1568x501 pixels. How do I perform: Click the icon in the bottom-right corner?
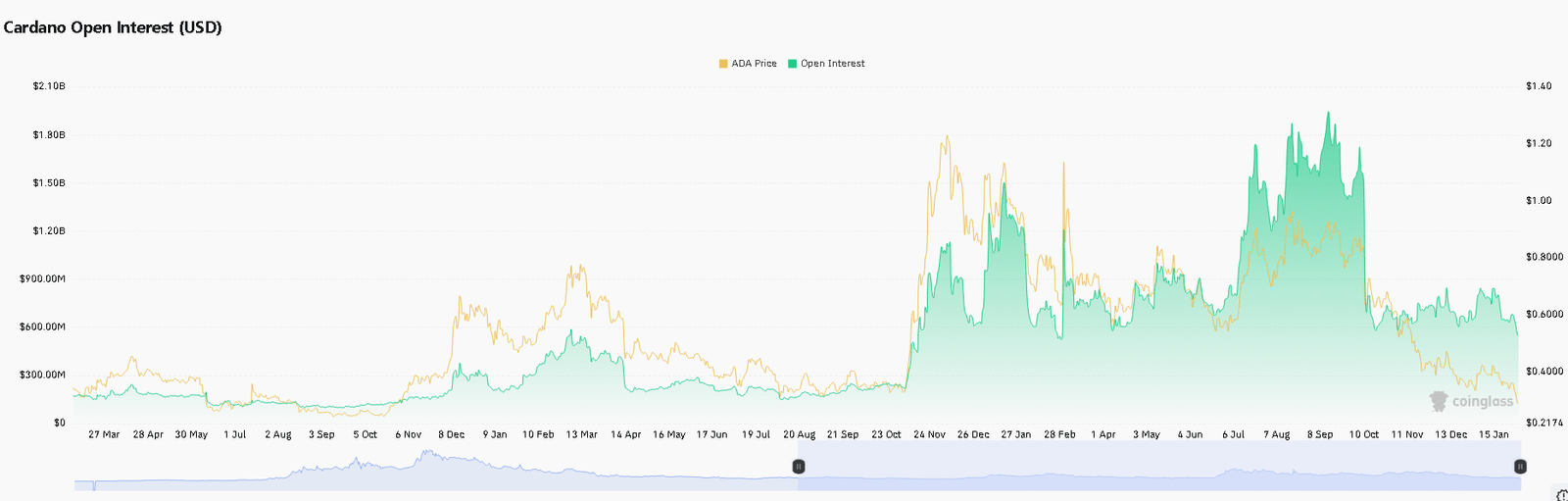[1562, 495]
